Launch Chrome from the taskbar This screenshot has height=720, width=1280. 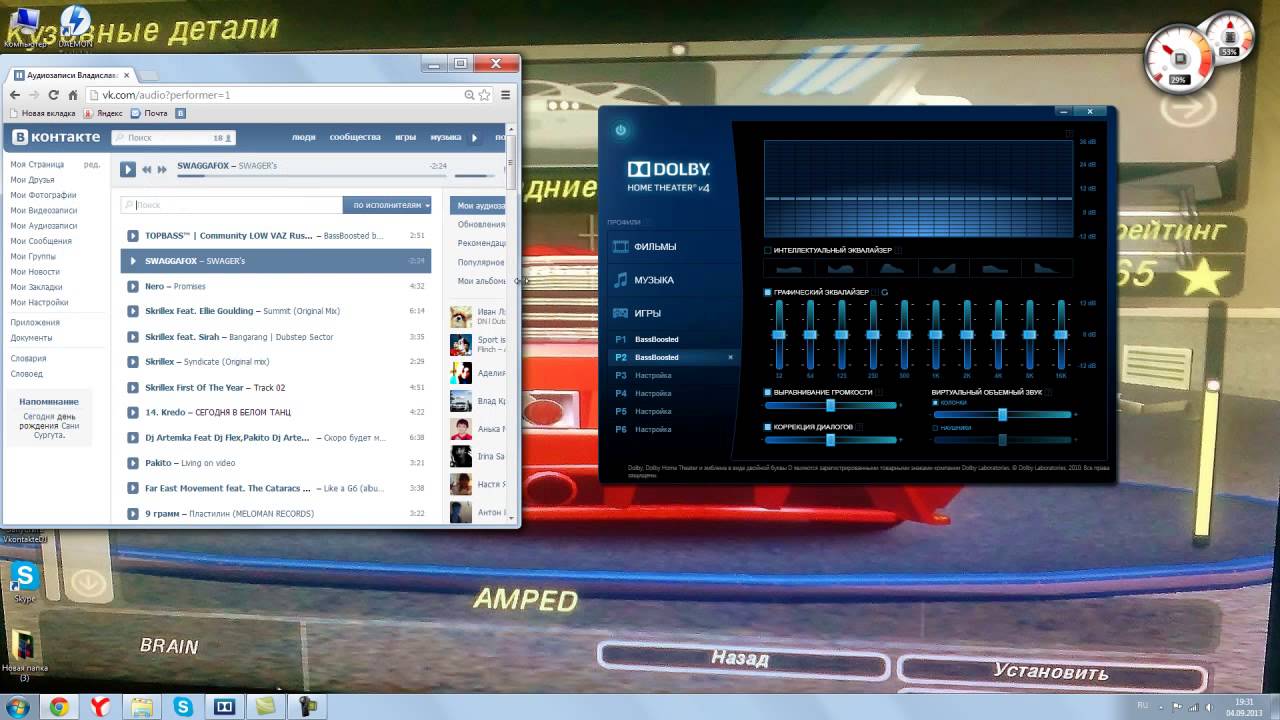[x=59, y=707]
